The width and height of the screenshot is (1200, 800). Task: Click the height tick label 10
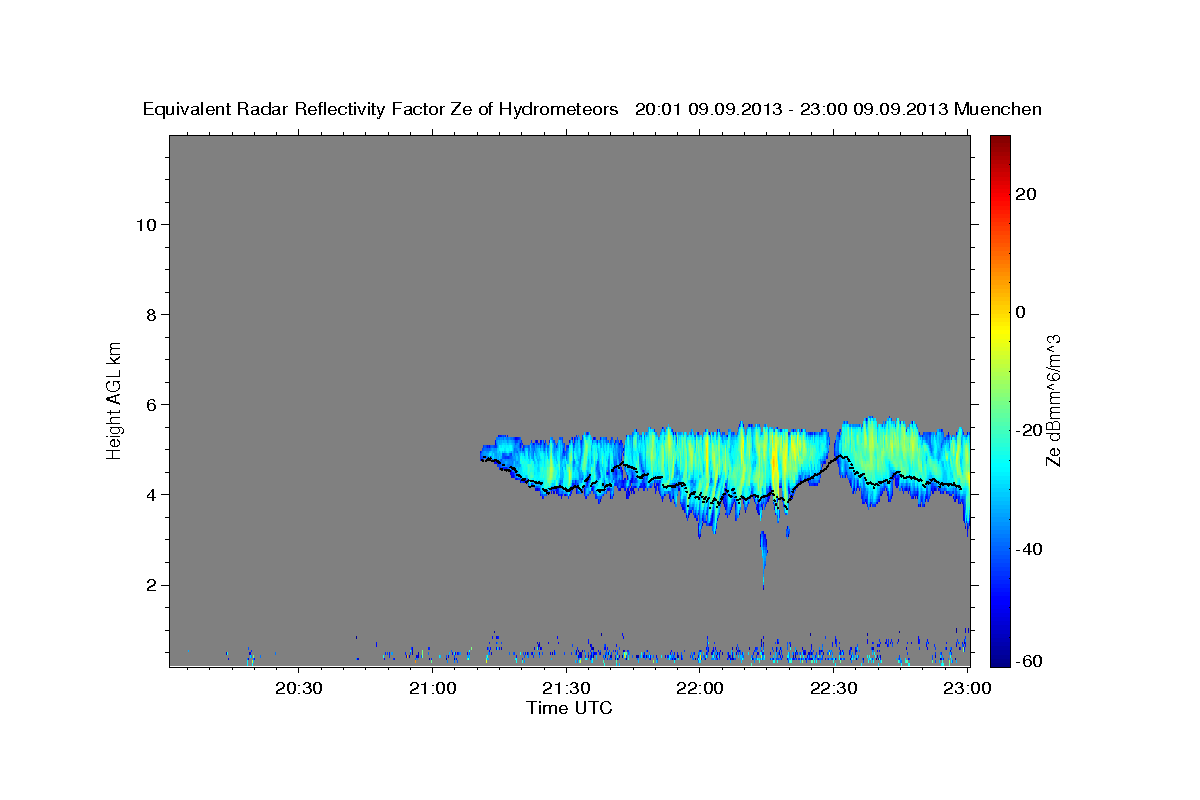point(145,224)
